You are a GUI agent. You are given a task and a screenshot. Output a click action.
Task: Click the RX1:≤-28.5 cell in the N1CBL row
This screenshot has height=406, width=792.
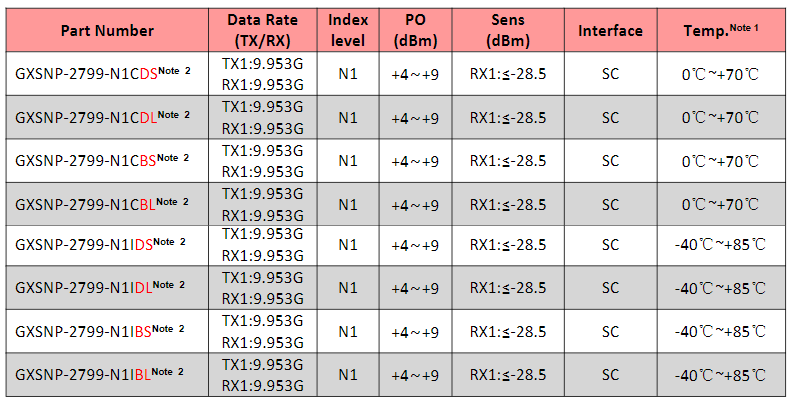tap(508, 205)
